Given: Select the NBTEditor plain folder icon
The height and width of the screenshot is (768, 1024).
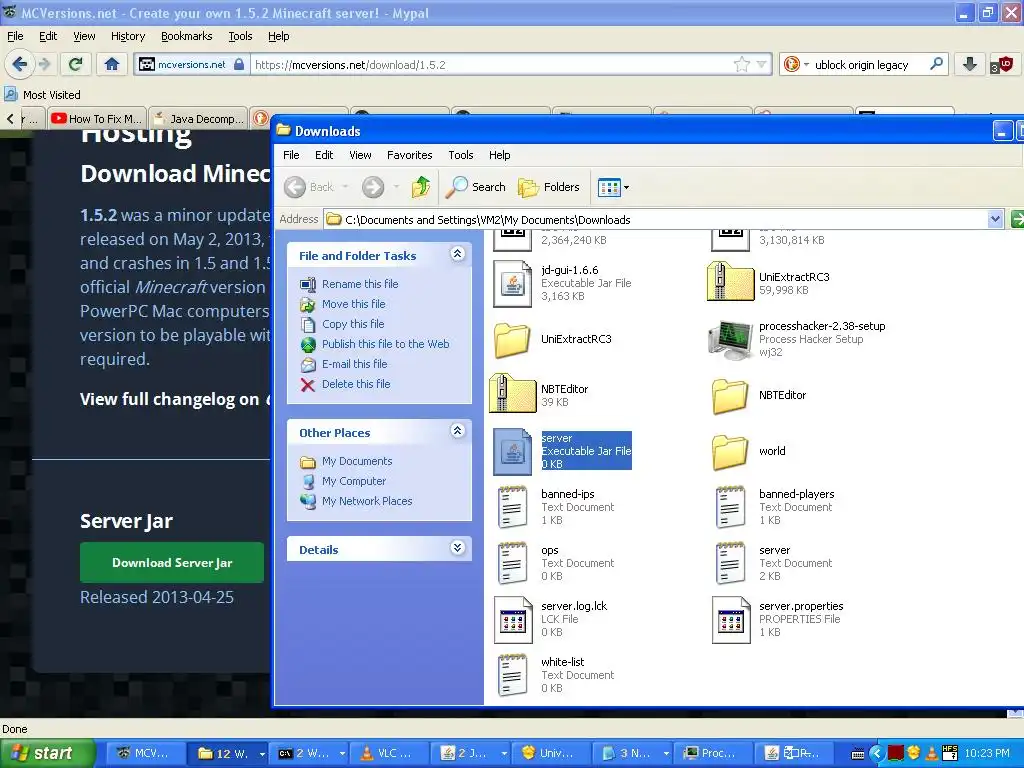Looking at the screenshot, I should (730, 396).
